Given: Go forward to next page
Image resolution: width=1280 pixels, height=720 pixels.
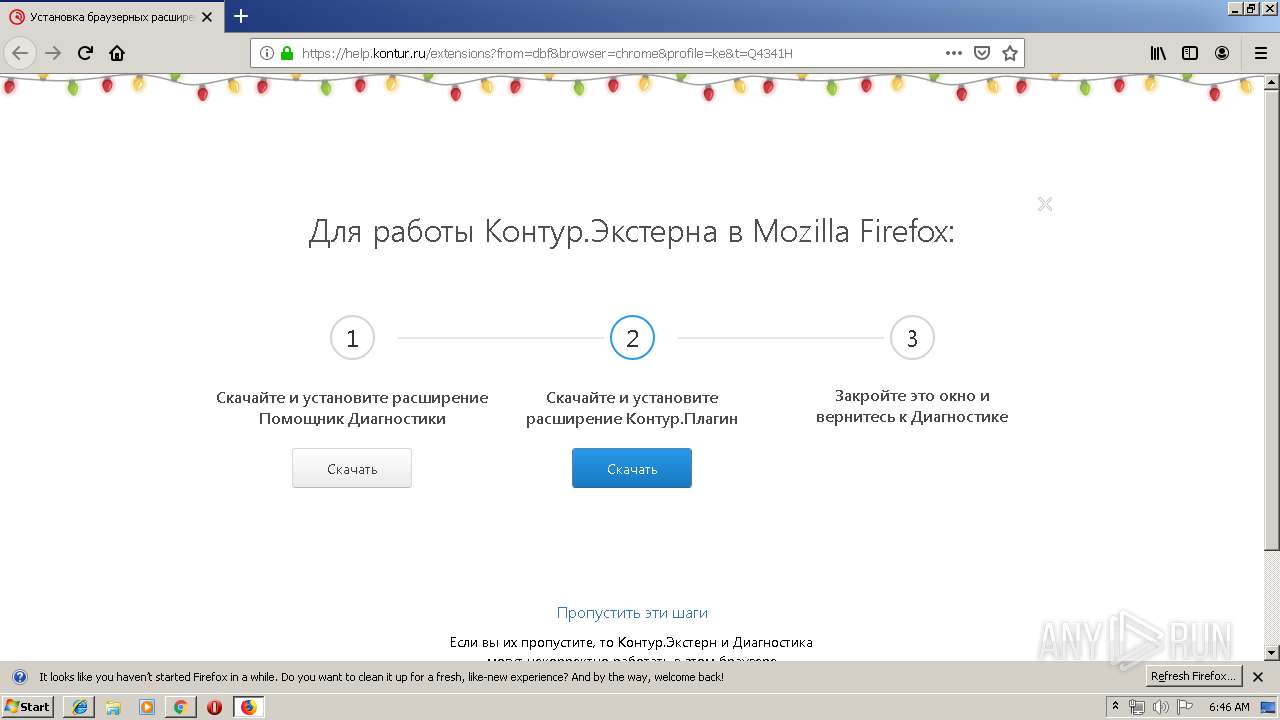Looking at the screenshot, I should [x=53, y=53].
